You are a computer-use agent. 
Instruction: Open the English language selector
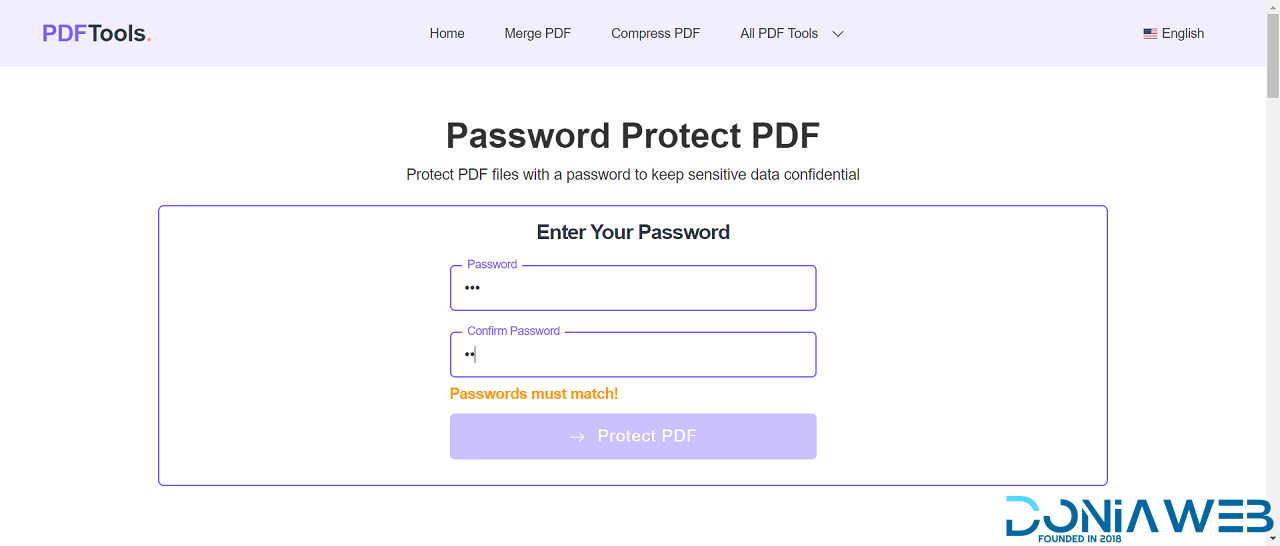(x=1182, y=33)
